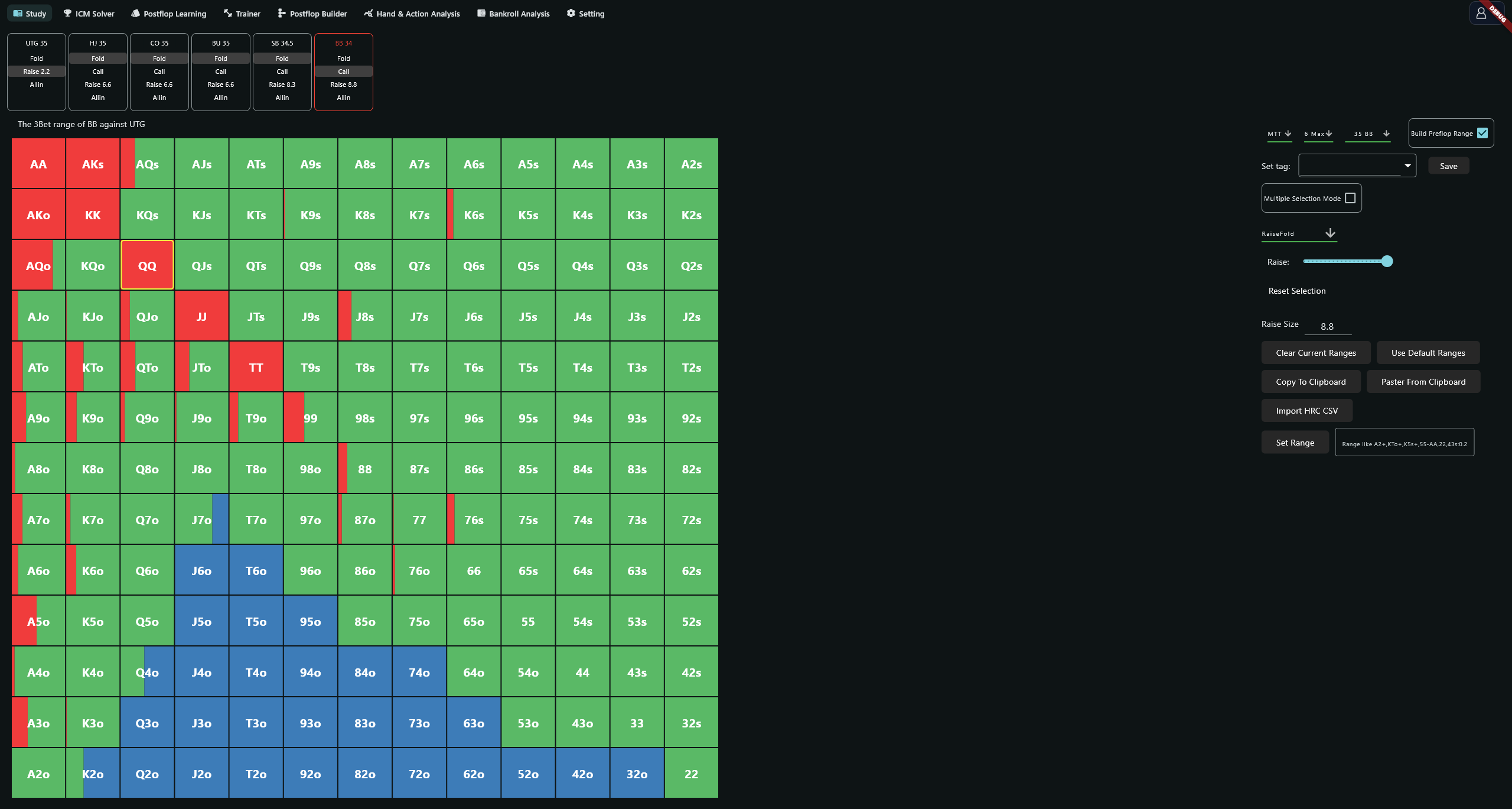
Task: Expand the 6 Max table size dropdown
Action: 1318,134
